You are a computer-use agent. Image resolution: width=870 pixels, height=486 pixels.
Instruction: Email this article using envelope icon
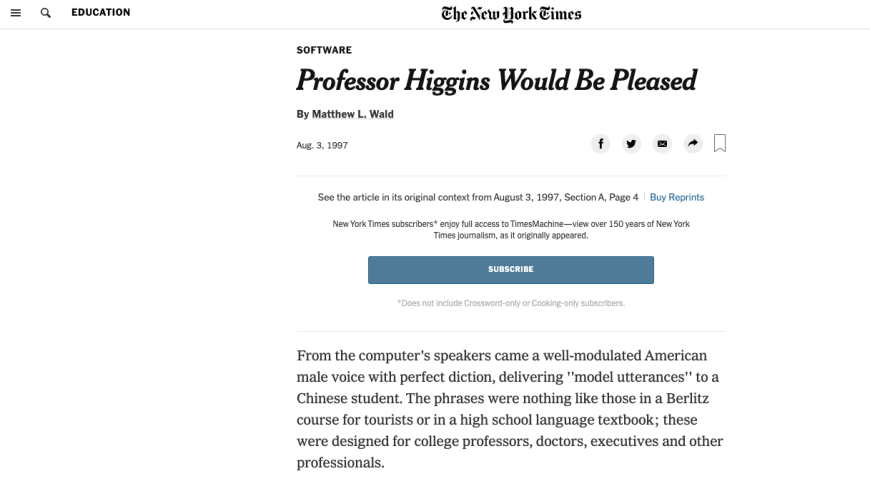(661, 144)
